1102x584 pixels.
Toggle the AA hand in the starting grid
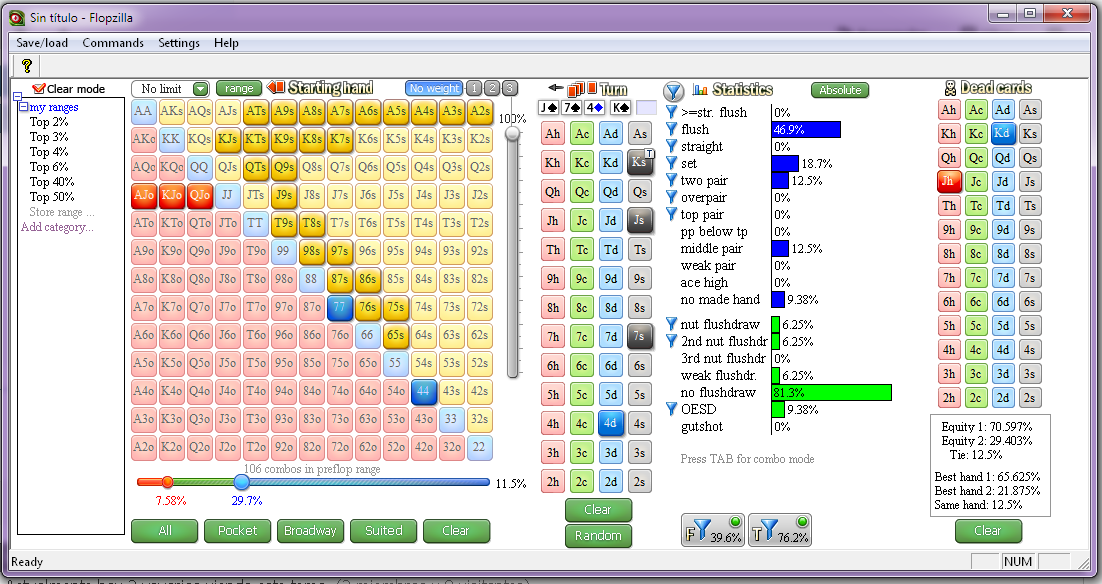coord(143,111)
